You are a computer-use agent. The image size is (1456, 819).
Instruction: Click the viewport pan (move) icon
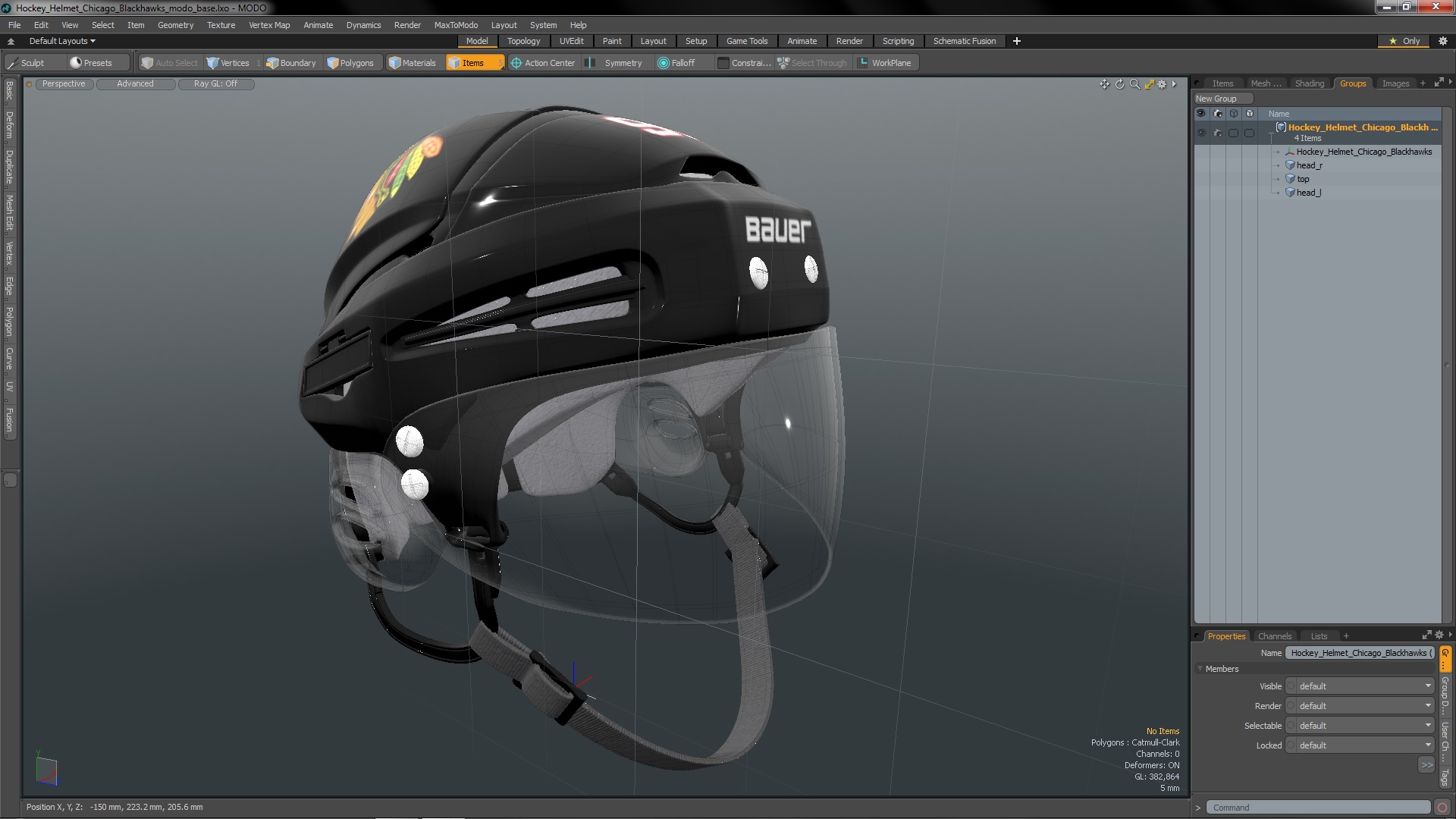1104,84
